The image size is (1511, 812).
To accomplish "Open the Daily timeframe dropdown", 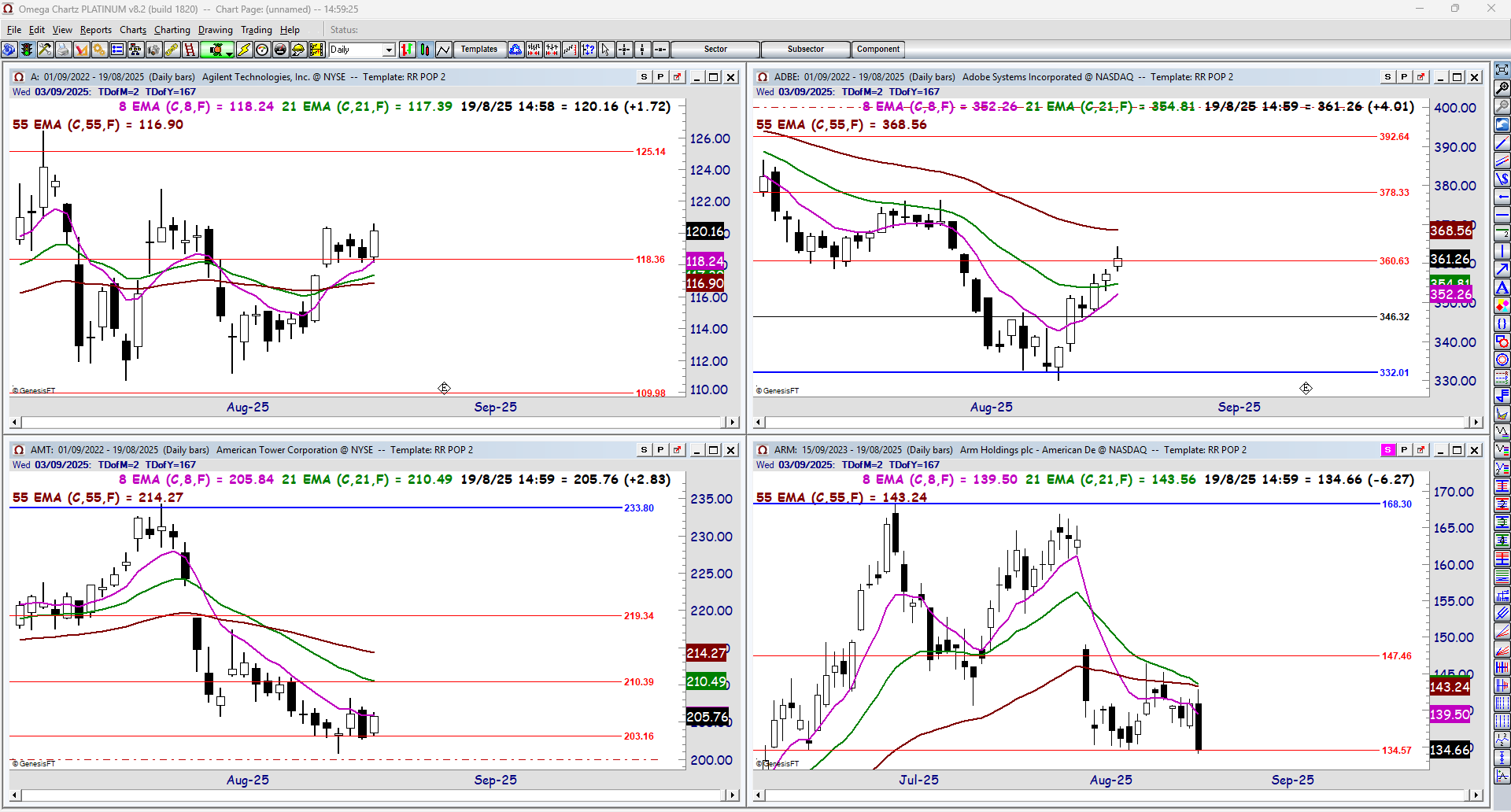I will tap(389, 50).
